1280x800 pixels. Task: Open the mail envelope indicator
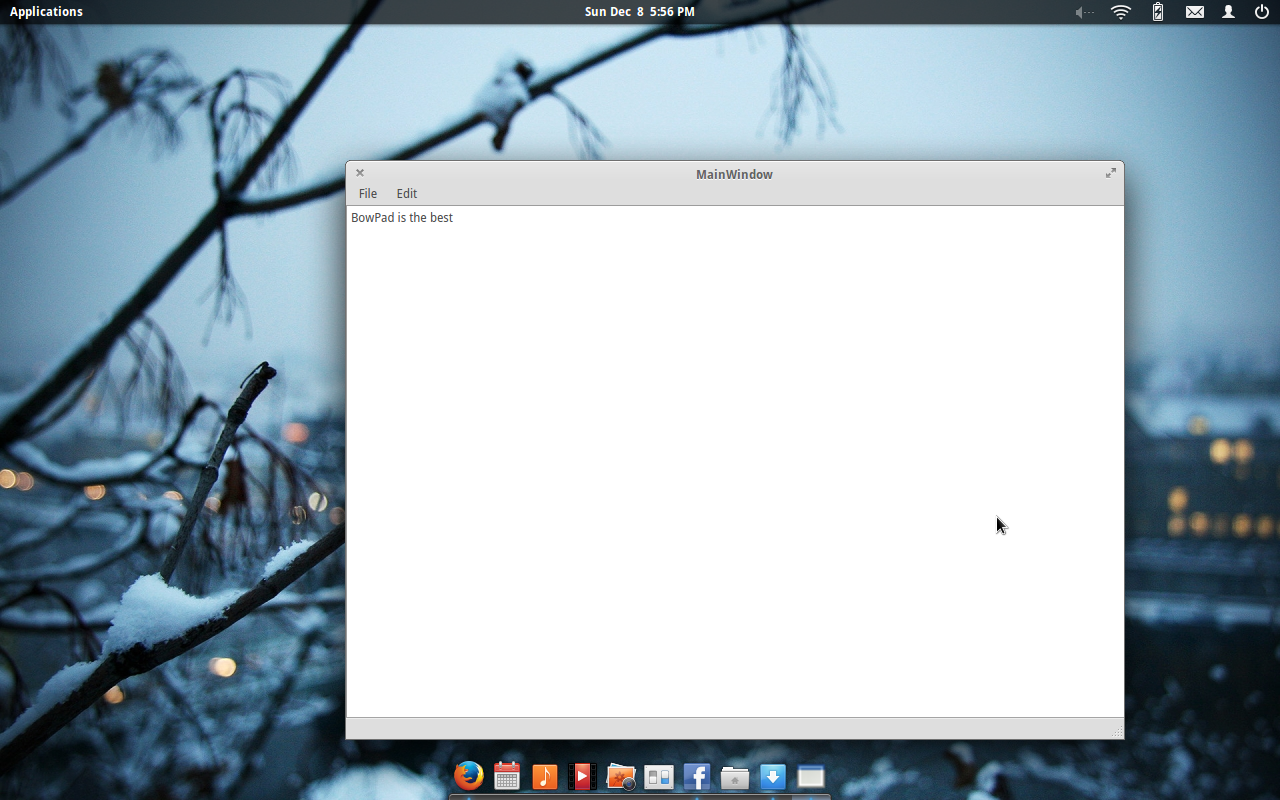[1195, 12]
